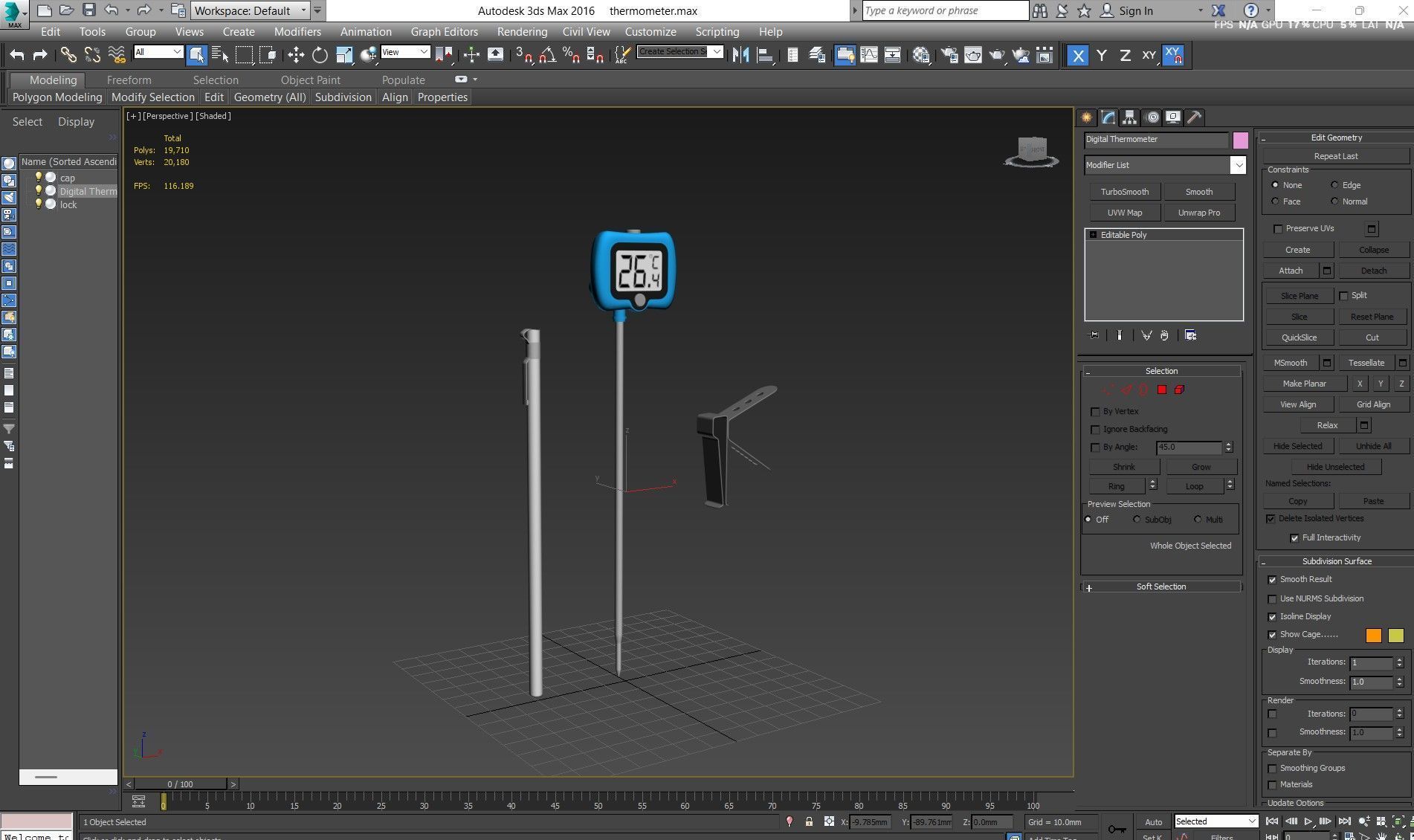Click the yellow-green Show Cage color swatch
This screenshot has width=1414, height=840.
point(1395,636)
